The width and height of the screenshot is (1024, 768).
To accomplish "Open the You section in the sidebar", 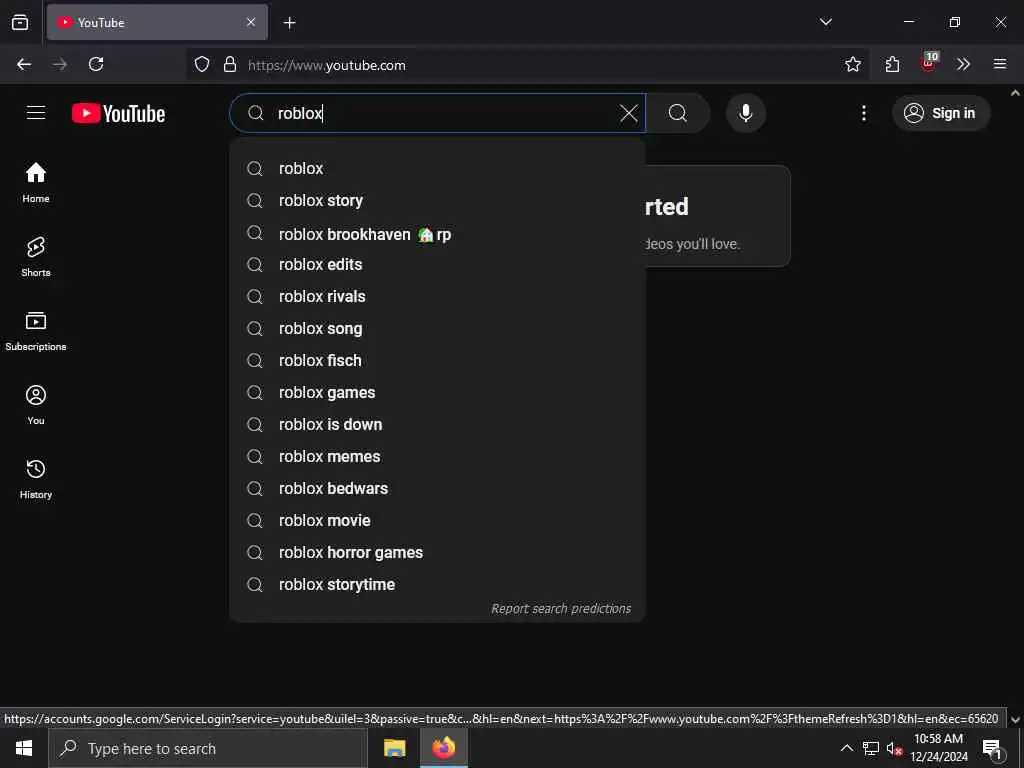I will (x=36, y=404).
